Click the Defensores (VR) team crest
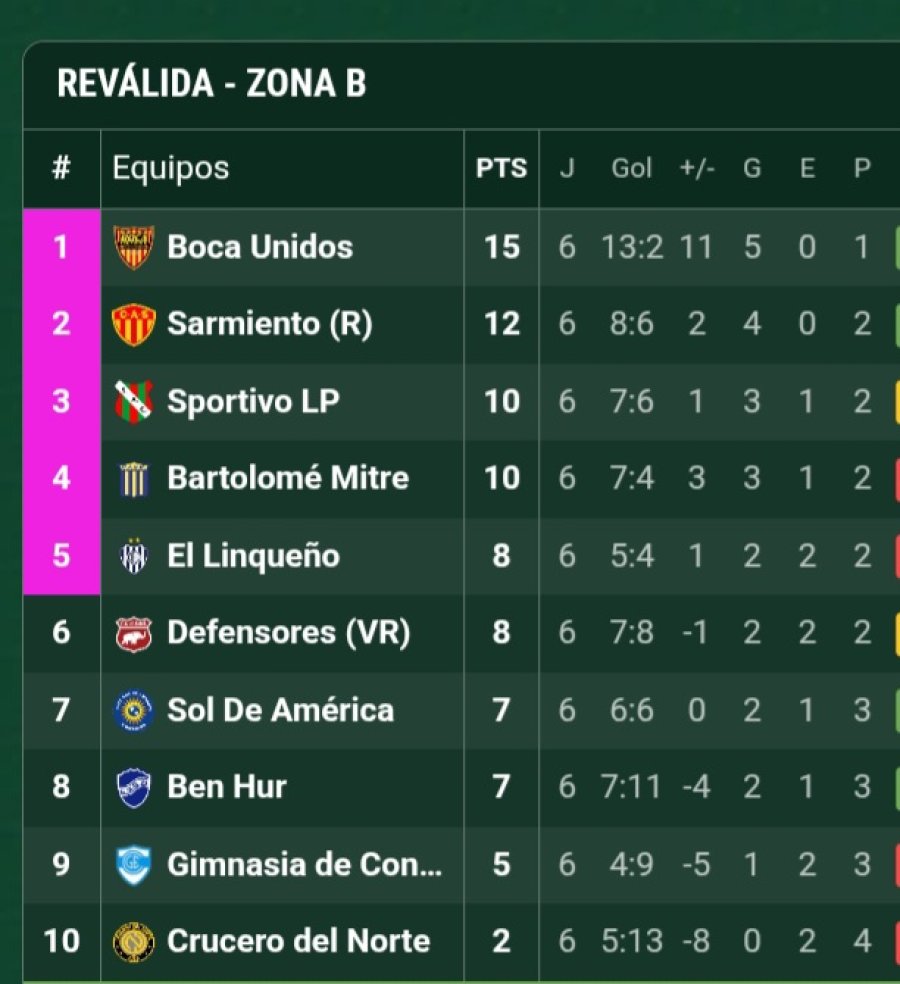This screenshot has width=900, height=984. click(x=133, y=633)
